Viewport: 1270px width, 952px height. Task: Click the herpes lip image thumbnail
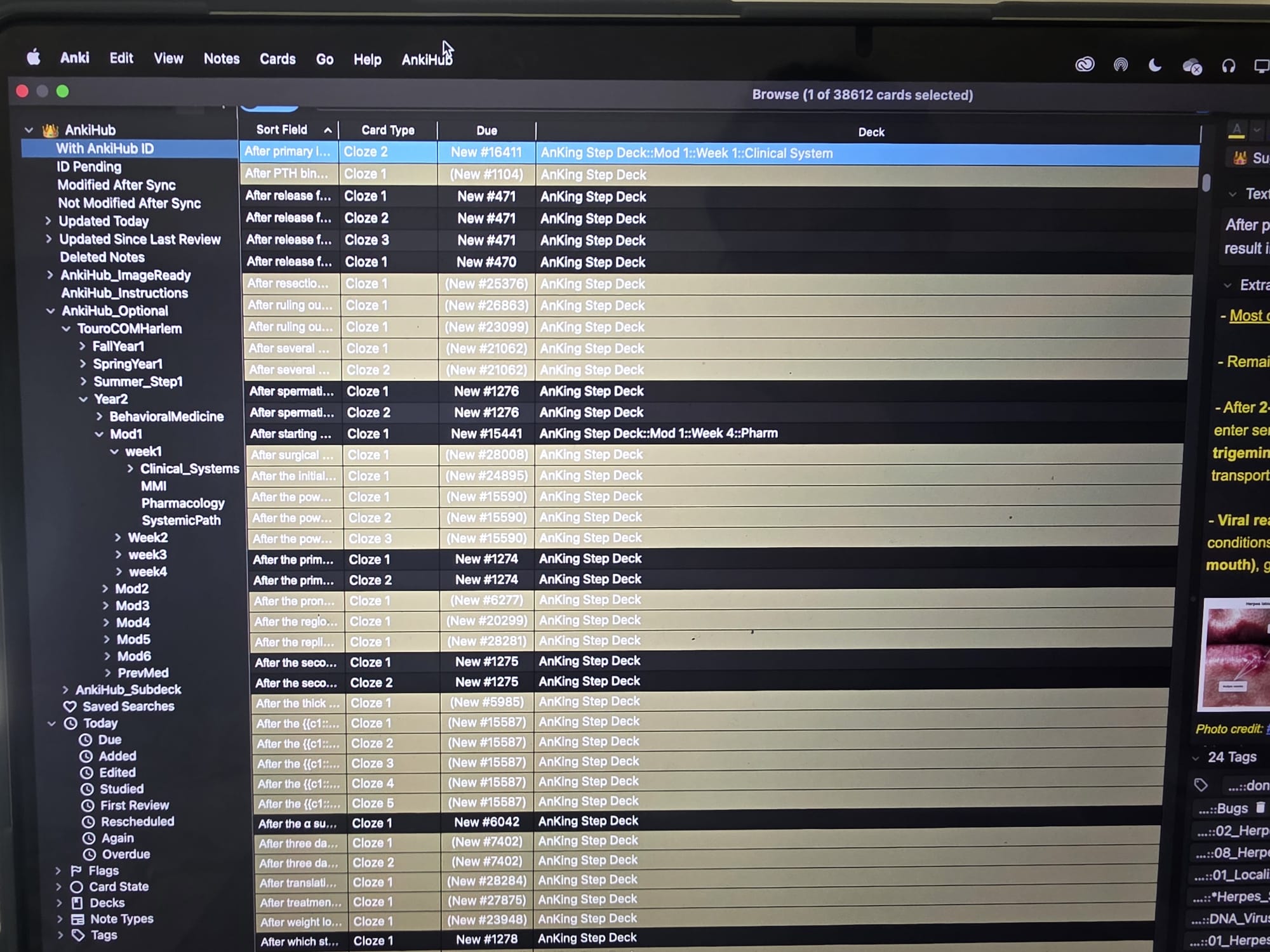click(1236, 654)
